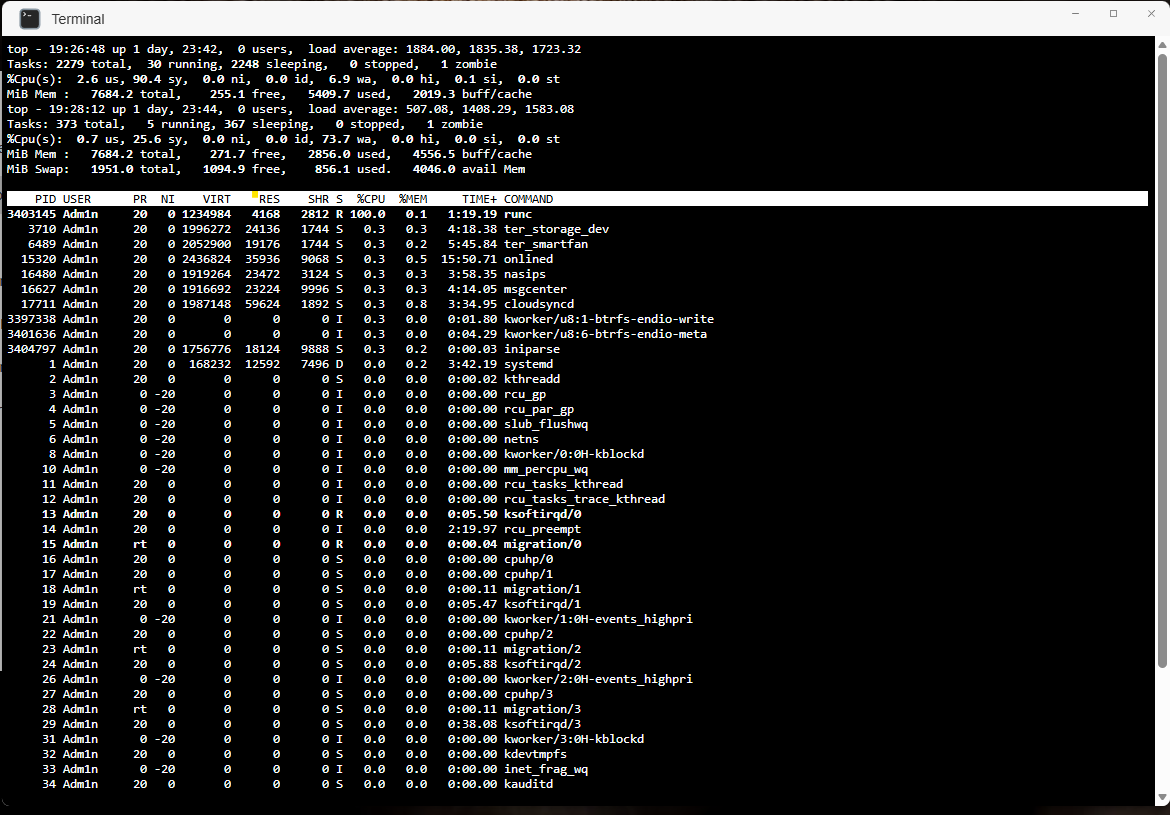Click the ter_storage_dev command name
Screen dimensions: 1170x815
(557, 229)
